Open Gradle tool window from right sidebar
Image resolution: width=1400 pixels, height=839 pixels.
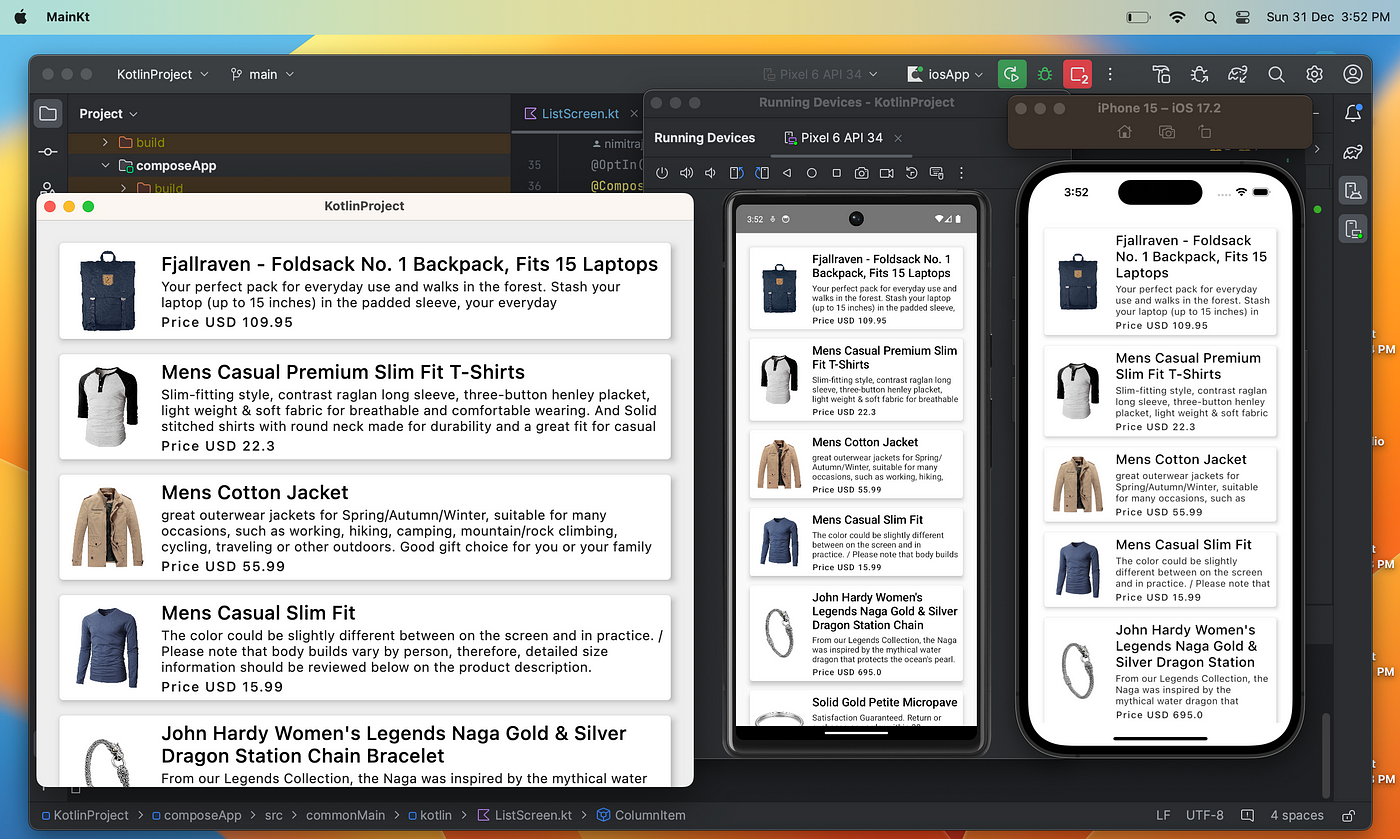pyautogui.click(x=1353, y=152)
